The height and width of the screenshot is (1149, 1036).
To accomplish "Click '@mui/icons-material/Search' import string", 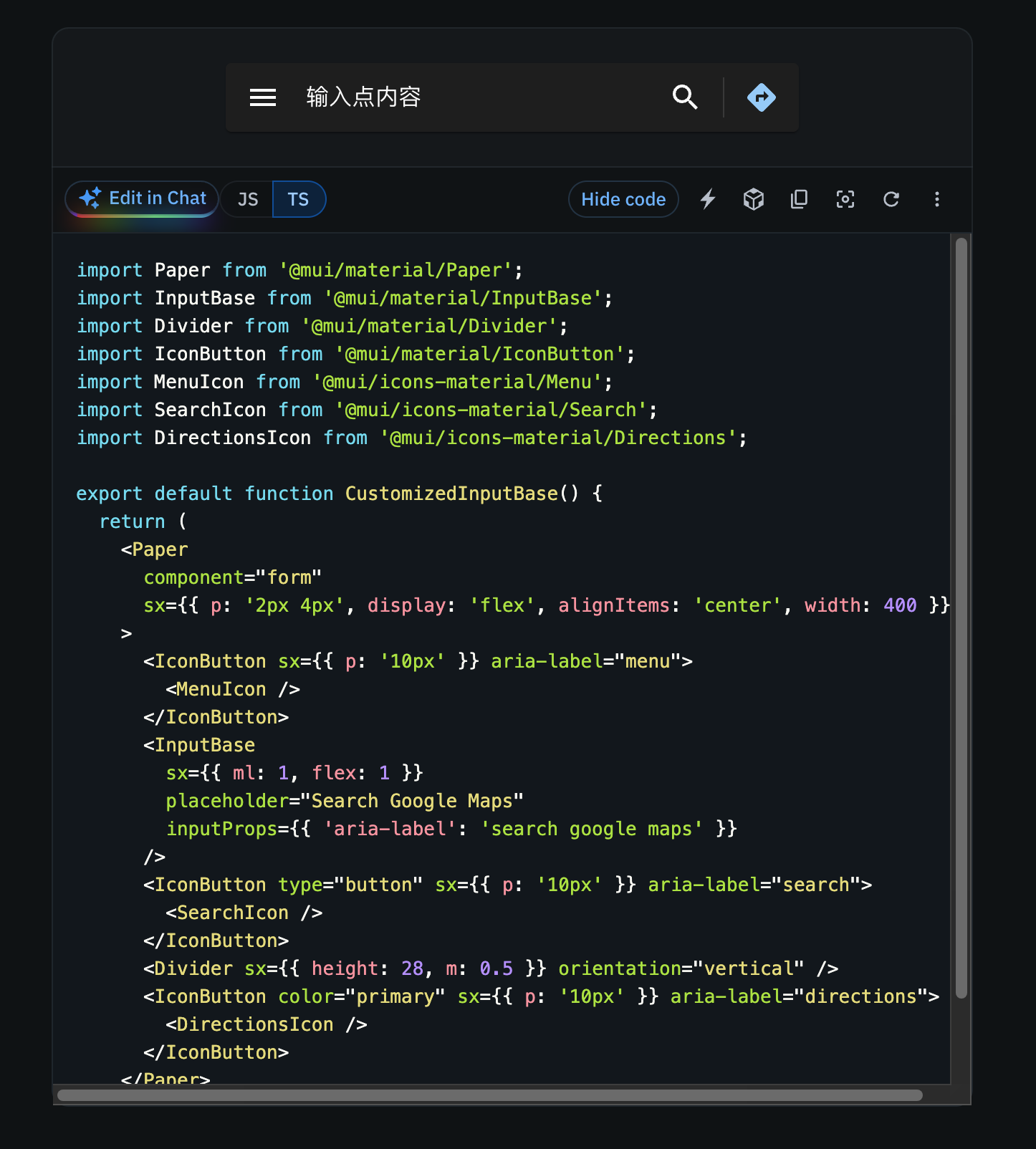I will (491, 410).
